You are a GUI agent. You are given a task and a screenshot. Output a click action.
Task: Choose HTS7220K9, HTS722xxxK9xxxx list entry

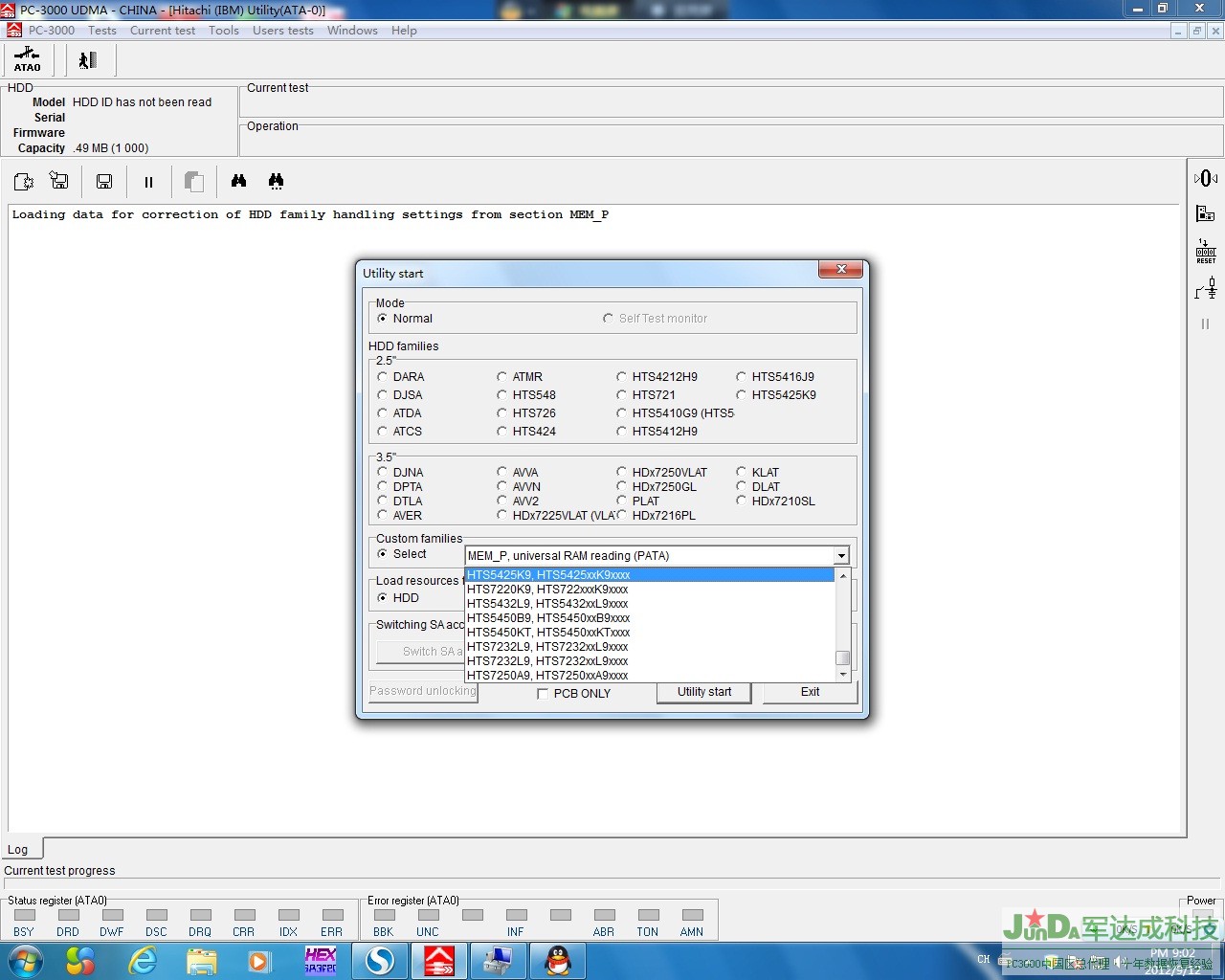(650, 590)
